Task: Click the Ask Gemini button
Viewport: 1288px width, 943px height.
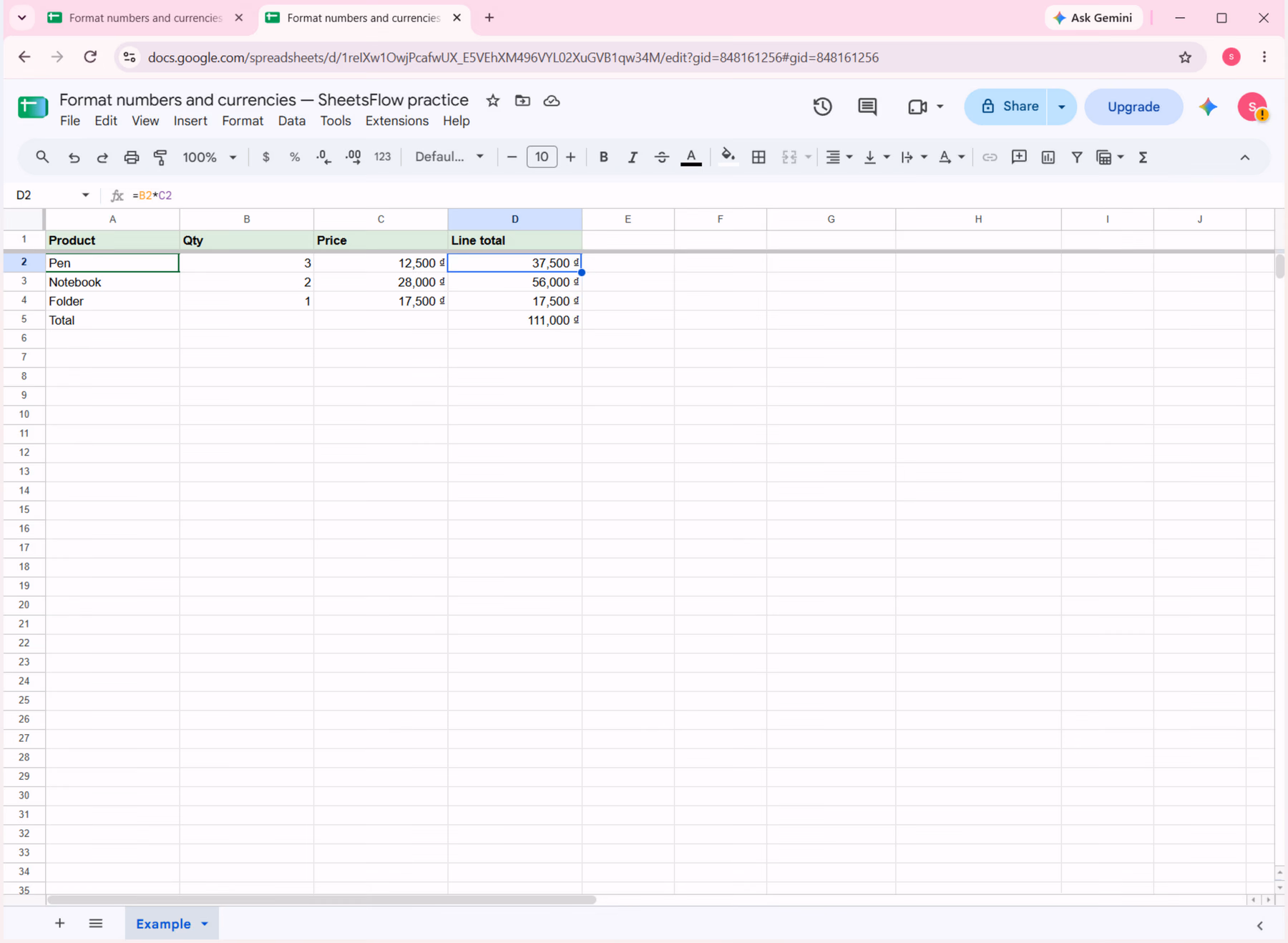Action: pyautogui.click(x=1093, y=18)
